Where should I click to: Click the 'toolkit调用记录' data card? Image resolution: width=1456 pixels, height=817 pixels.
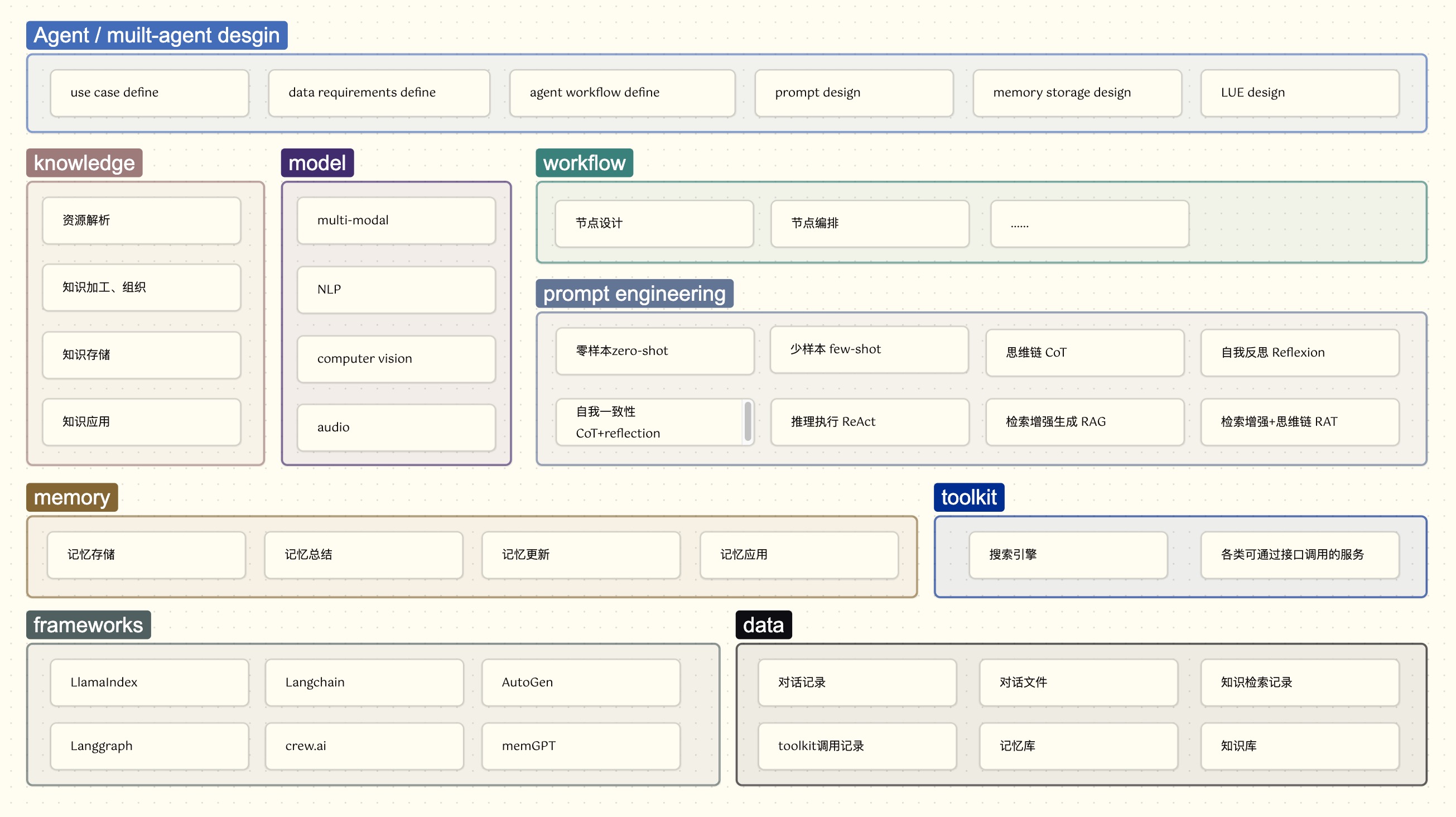pyautogui.click(x=857, y=746)
